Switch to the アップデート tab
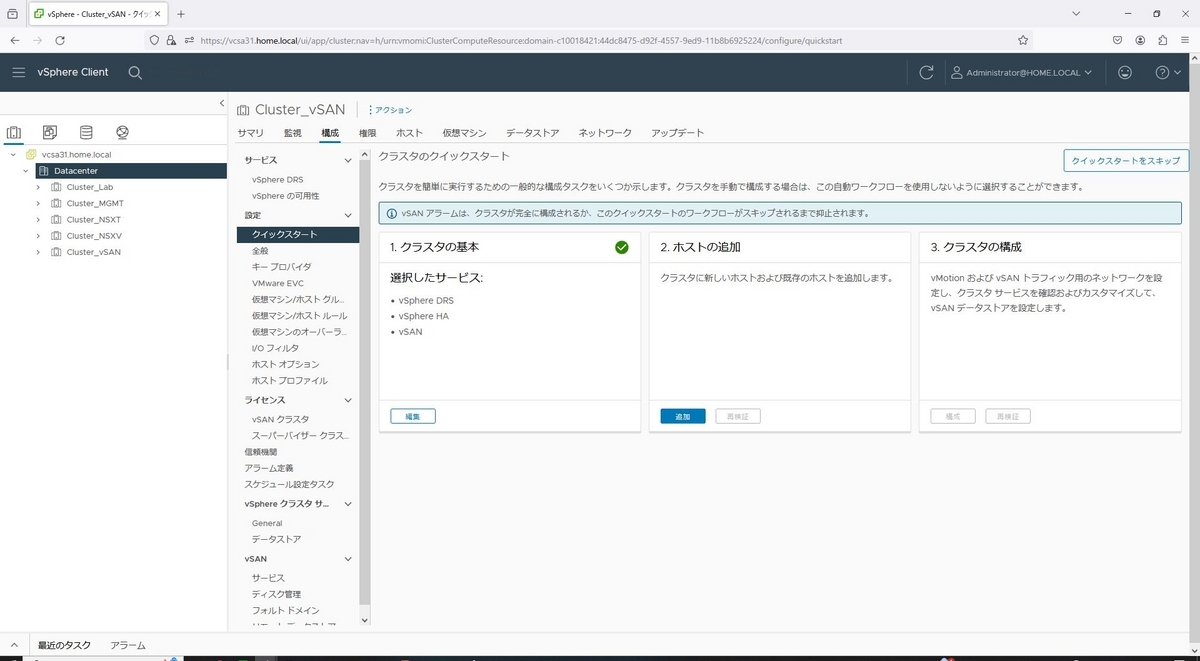 point(677,133)
